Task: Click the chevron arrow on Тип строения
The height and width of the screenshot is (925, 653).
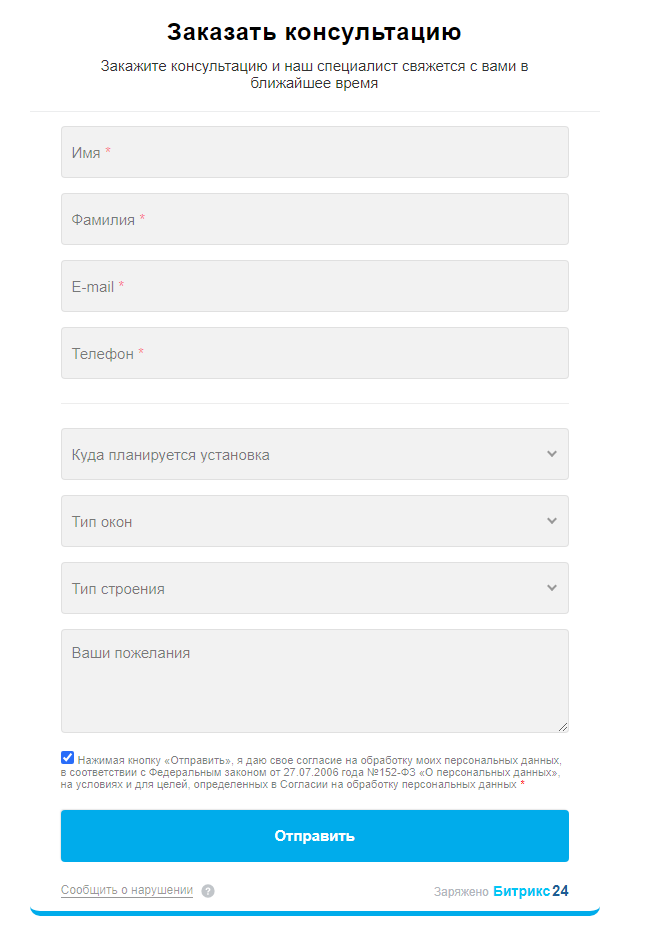Action: point(551,588)
